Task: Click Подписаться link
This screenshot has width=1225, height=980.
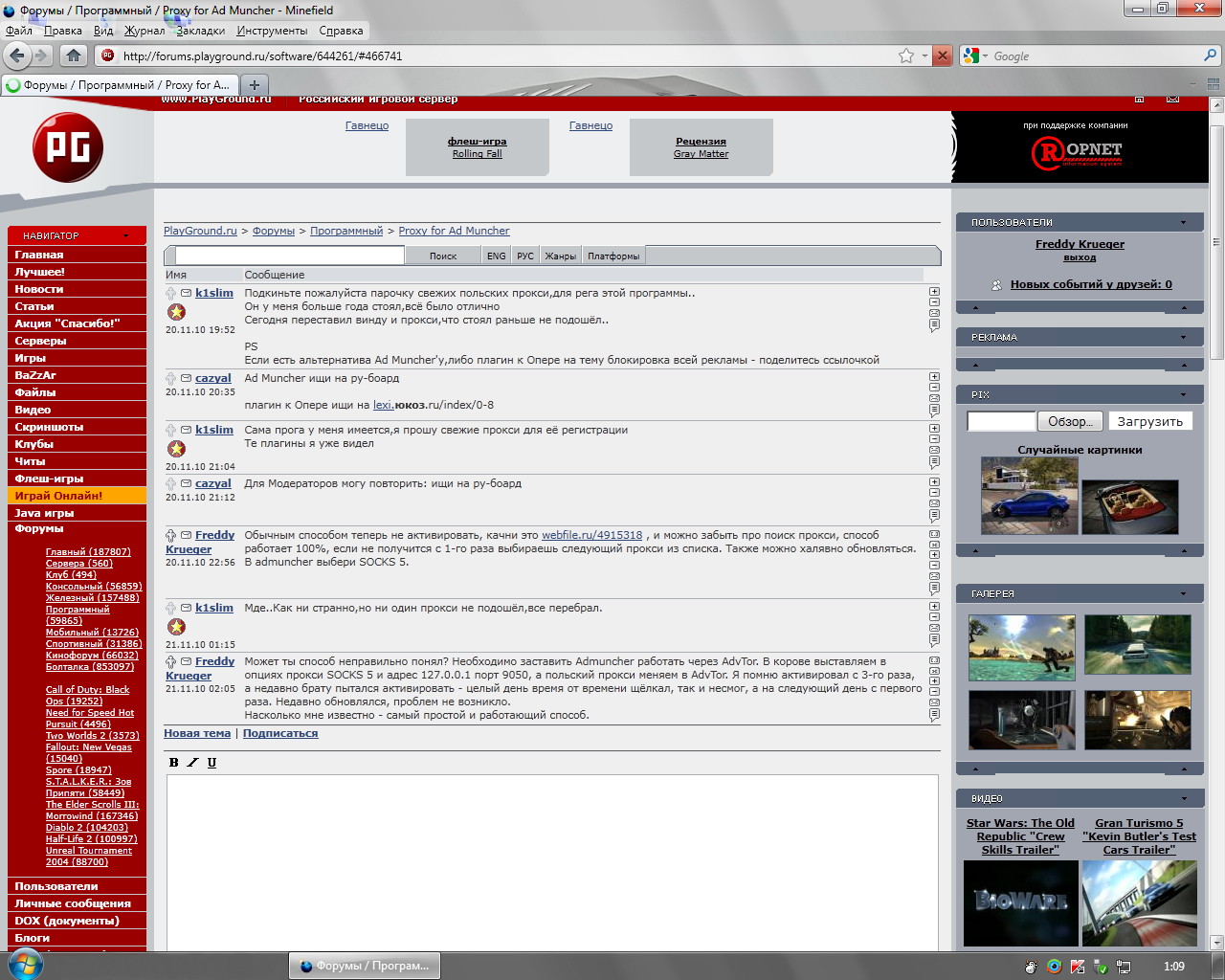Action: pos(280,733)
